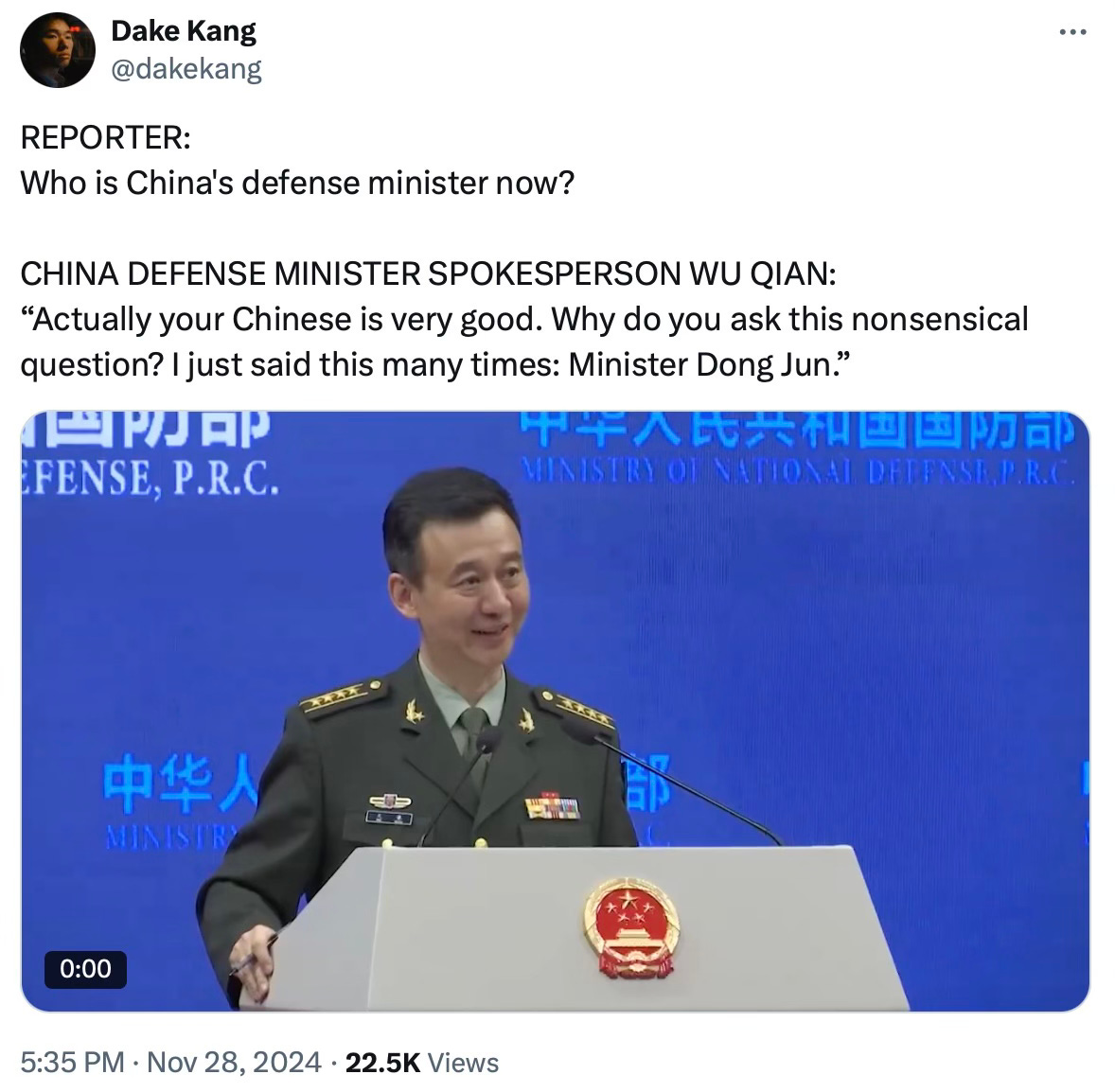This screenshot has width=1115, height=1092.
Task: Open the 5:35 PM timestamp link
Action: pos(73,1062)
